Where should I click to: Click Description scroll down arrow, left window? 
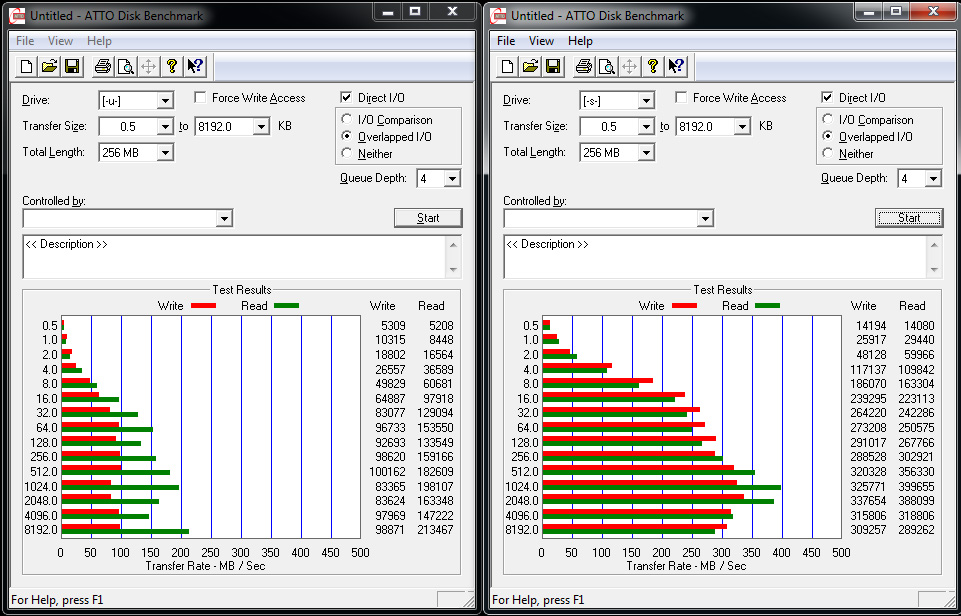point(454,270)
